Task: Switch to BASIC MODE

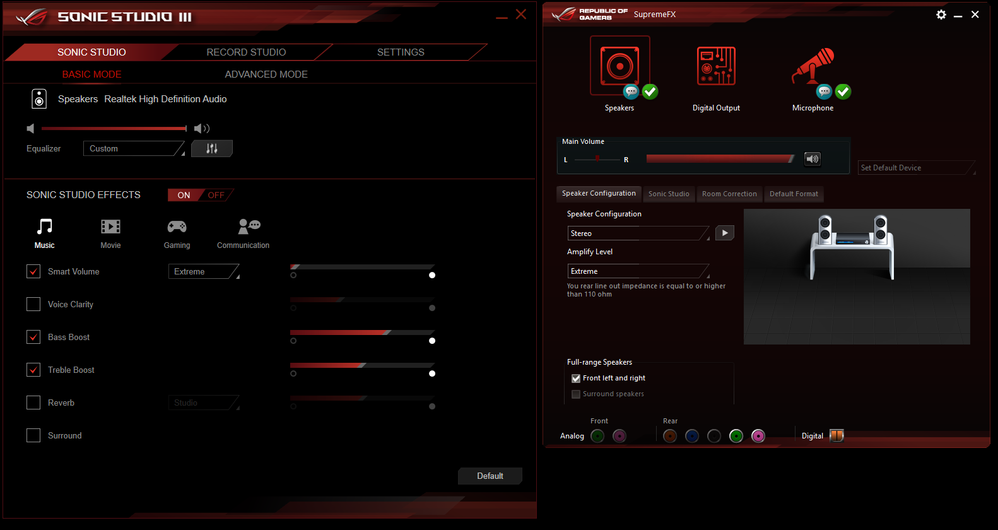Action: (92, 74)
